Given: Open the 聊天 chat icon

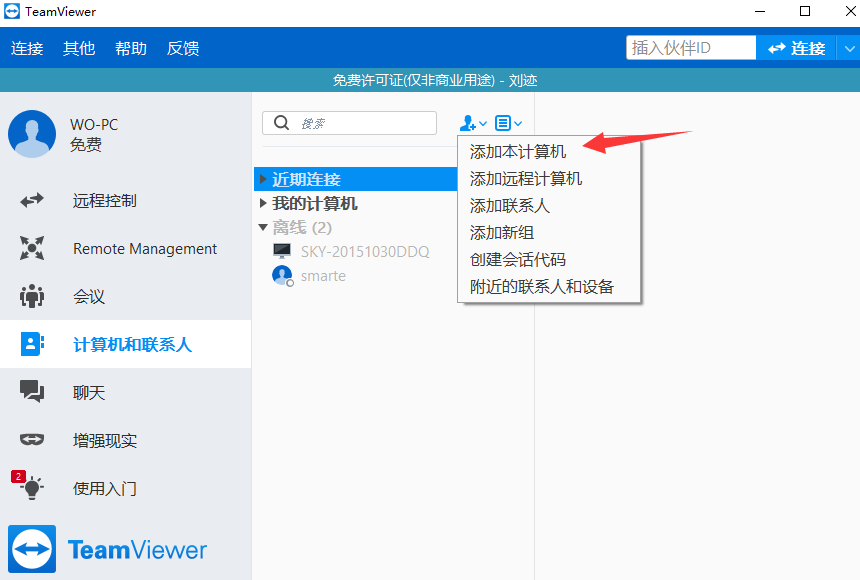Looking at the screenshot, I should click(32, 392).
